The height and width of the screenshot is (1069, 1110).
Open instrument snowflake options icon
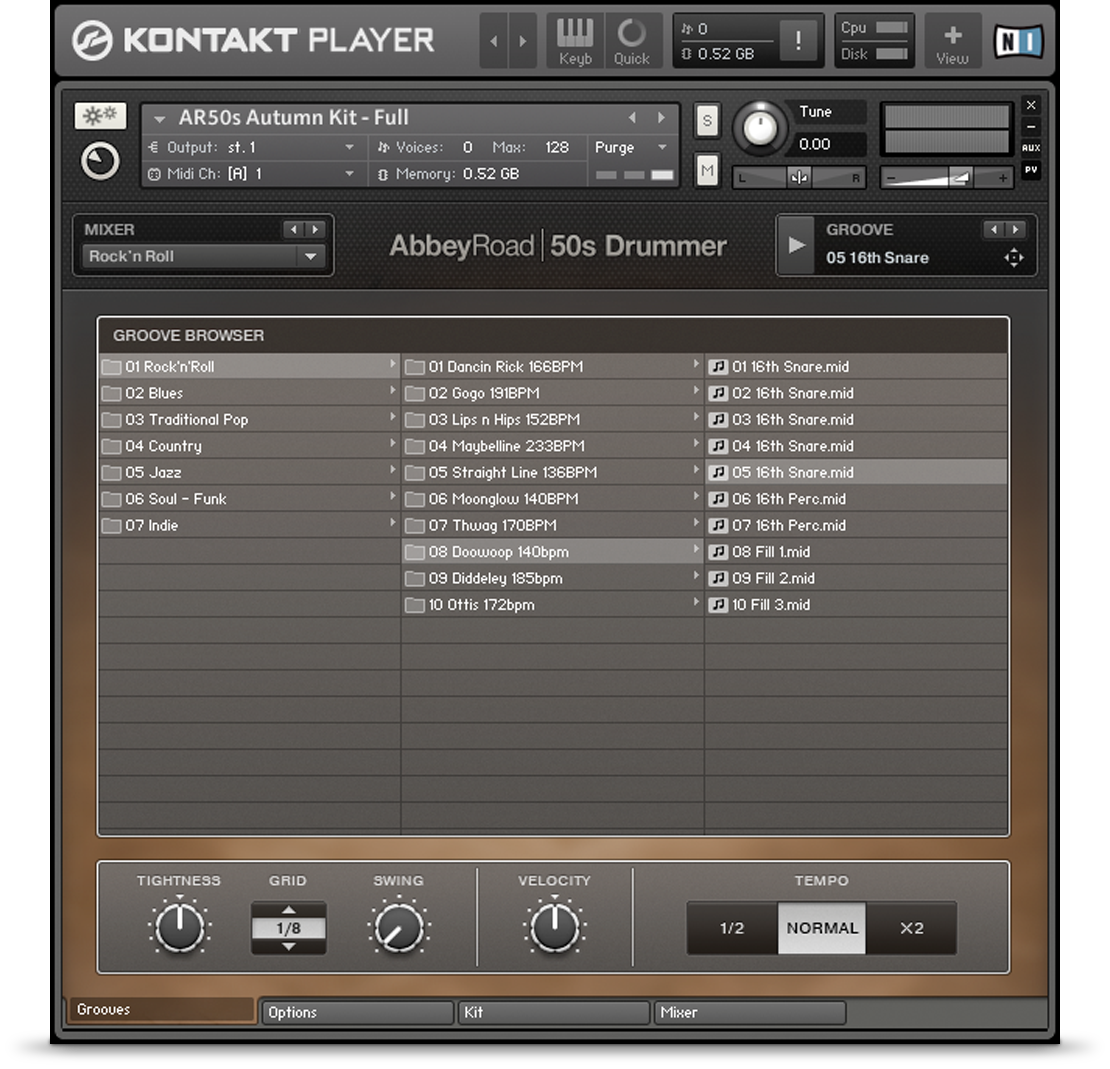tap(100, 116)
